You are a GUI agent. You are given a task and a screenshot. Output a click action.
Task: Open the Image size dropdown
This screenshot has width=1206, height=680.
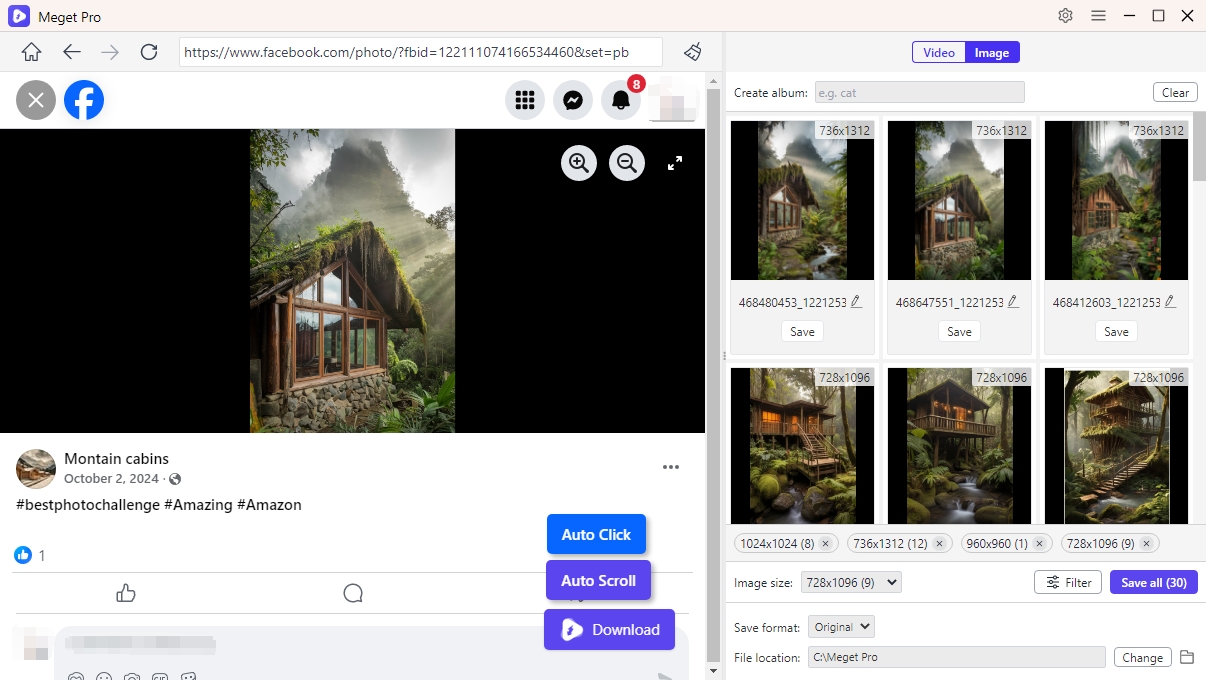pos(852,582)
